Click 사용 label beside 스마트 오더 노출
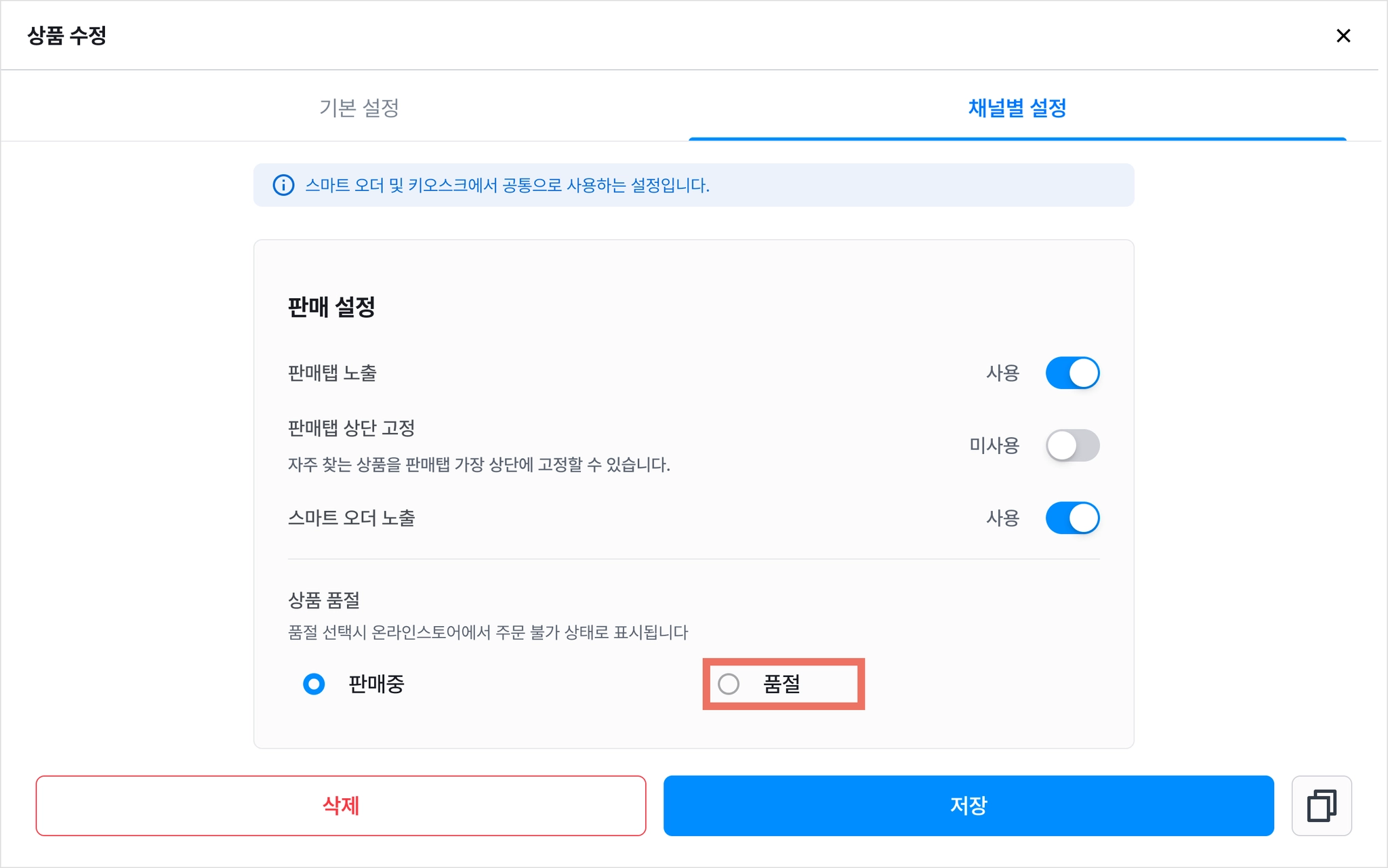This screenshot has width=1388, height=868. point(1002,518)
